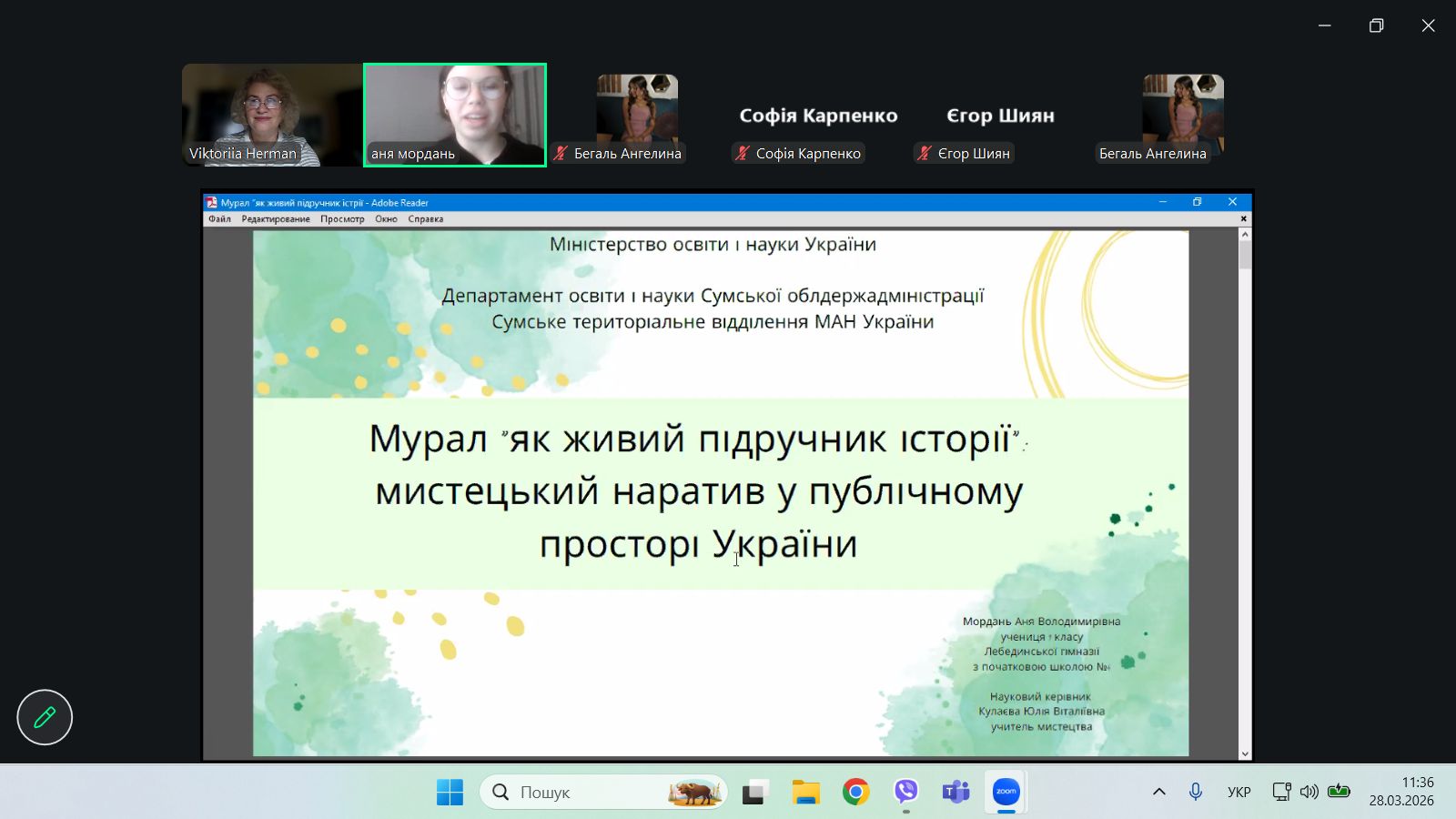Select Viktoriia Herman's video thumbnail
The image size is (1456, 819).
pyautogui.click(x=271, y=114)
